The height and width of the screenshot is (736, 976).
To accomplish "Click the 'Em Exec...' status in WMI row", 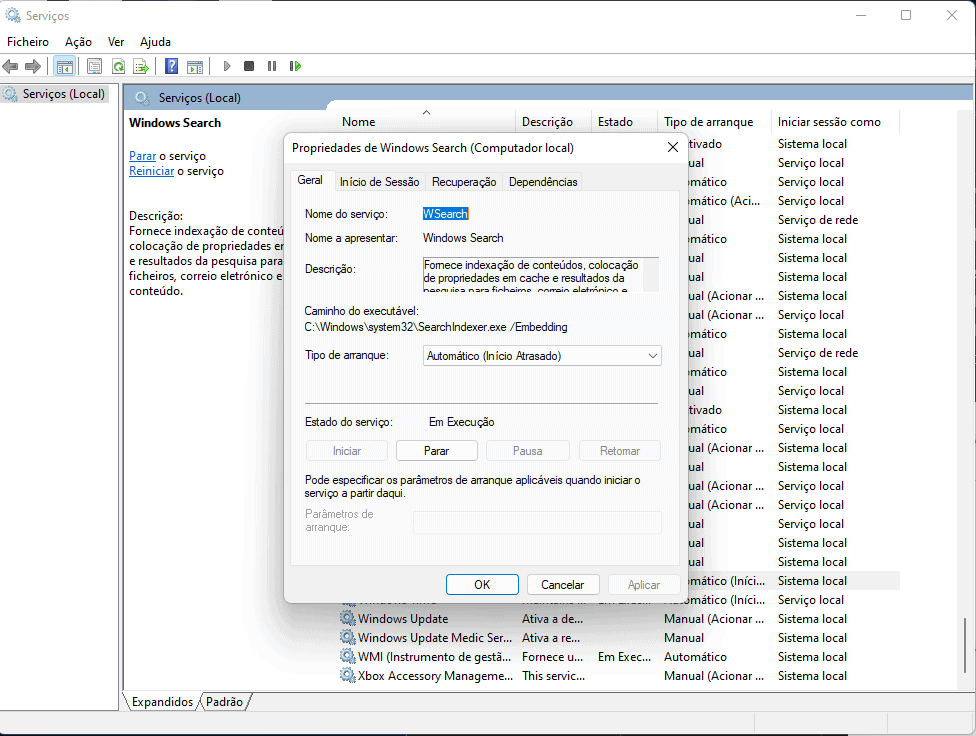I will click(624, 656).
